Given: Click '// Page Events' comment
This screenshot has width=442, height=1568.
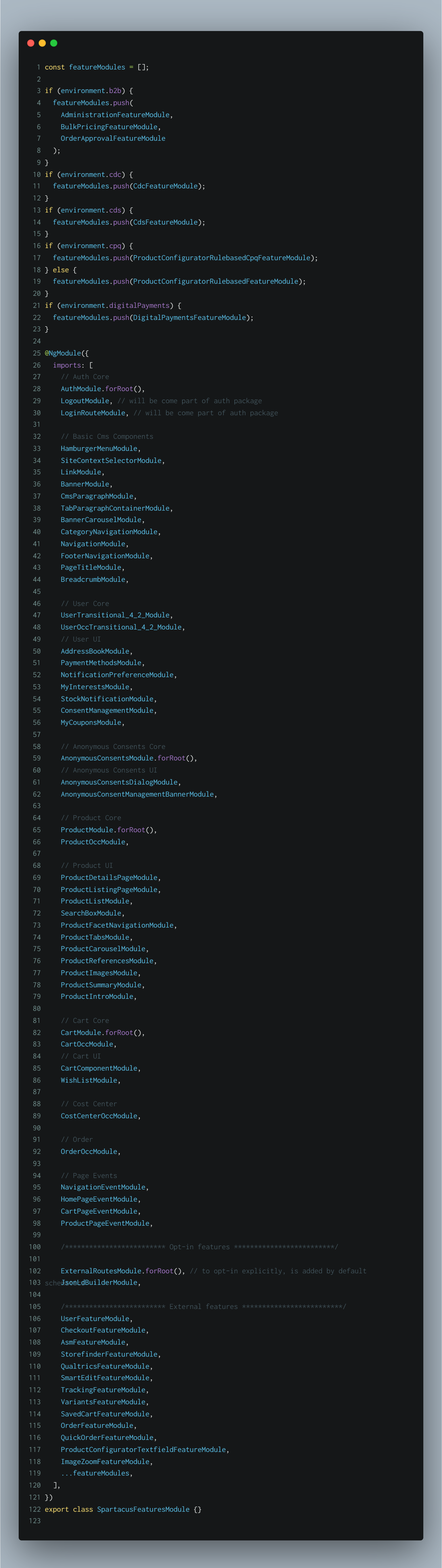Looking at the screenshot, I should 89,1175.
